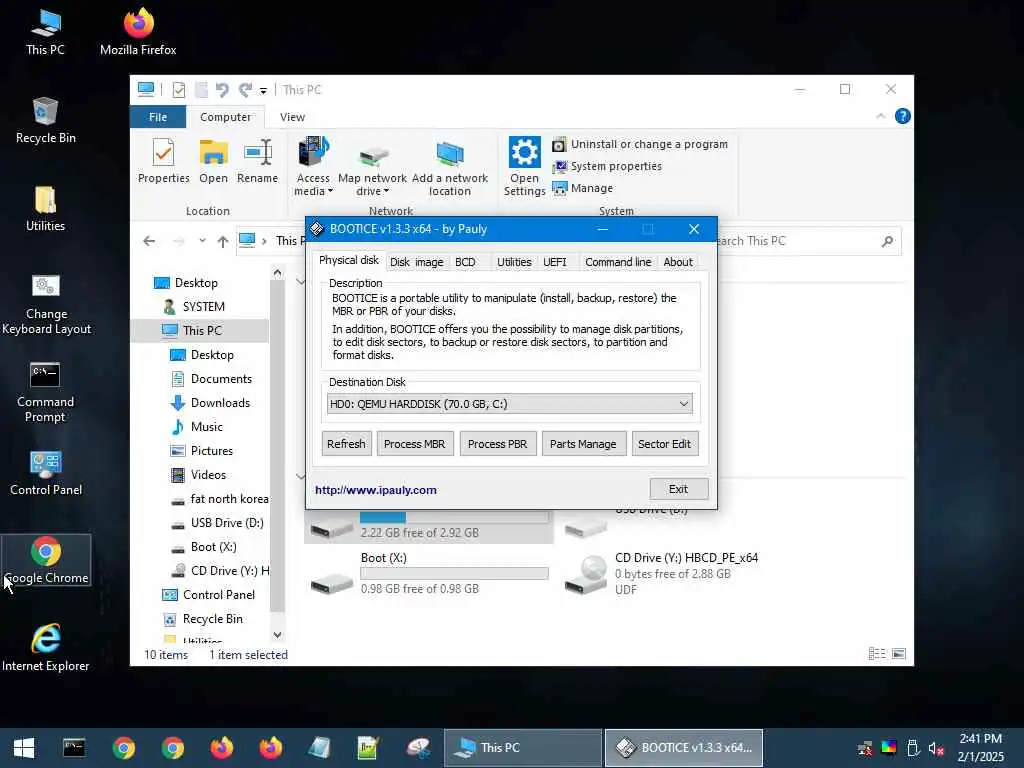
Task: Click the Explorer Back arrow
Action: pyautogui.click(x=149, y=241)
